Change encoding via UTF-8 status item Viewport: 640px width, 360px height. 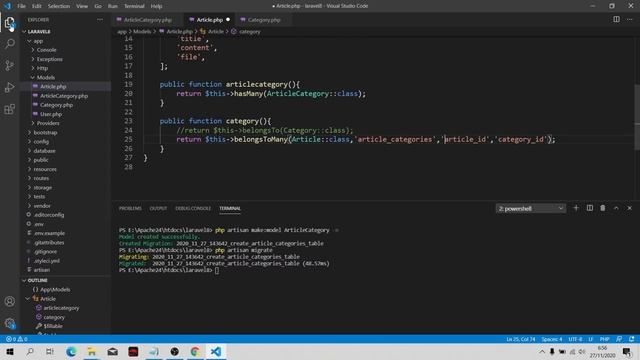575,339
